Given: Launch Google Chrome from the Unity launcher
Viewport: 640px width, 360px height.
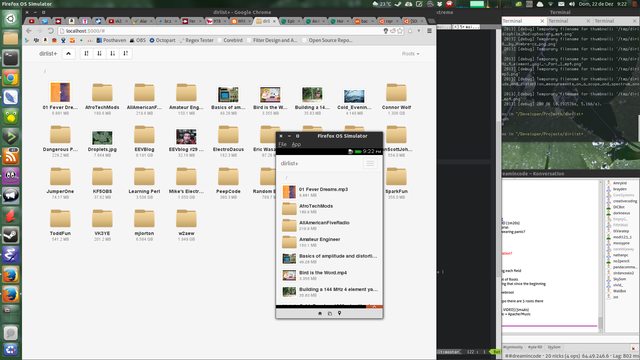Looking at the screenshot, I should coord(11,78).
